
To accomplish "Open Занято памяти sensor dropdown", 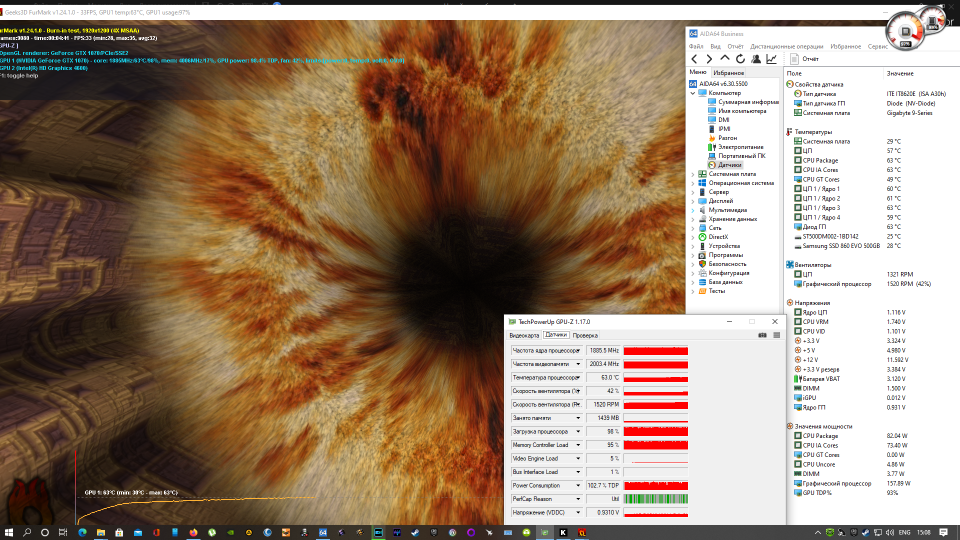I will [578, 418].
